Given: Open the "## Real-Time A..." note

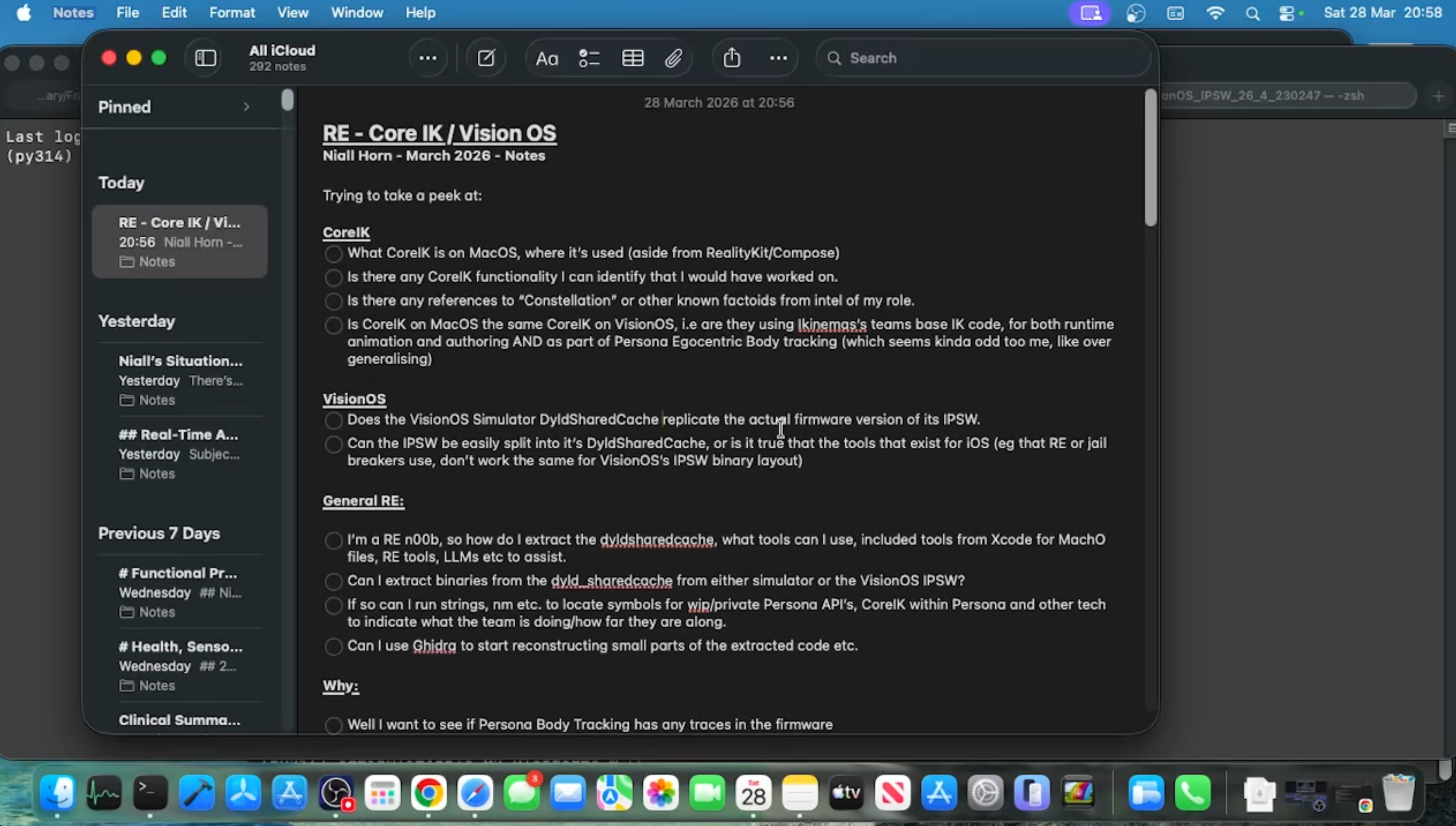Looking at the screenshot, I should [x=180, y=454].
